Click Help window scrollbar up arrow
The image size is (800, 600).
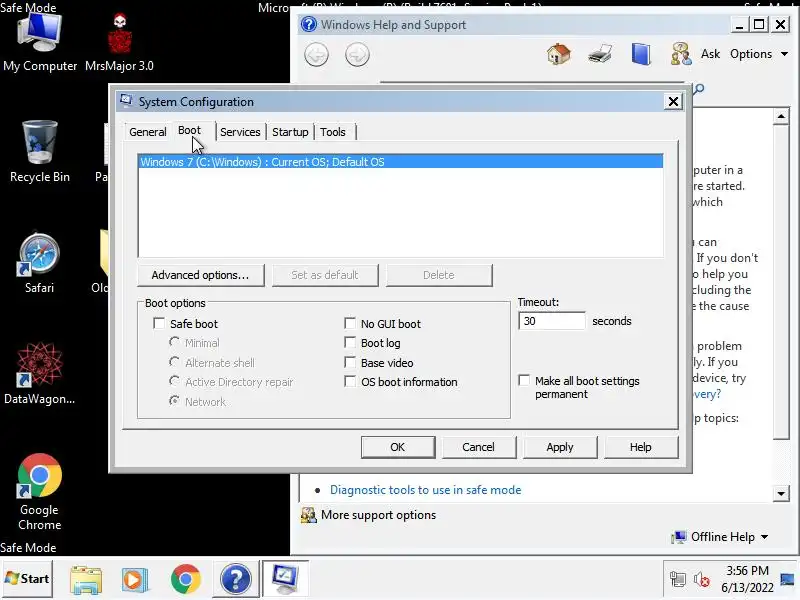pos(781,117)
